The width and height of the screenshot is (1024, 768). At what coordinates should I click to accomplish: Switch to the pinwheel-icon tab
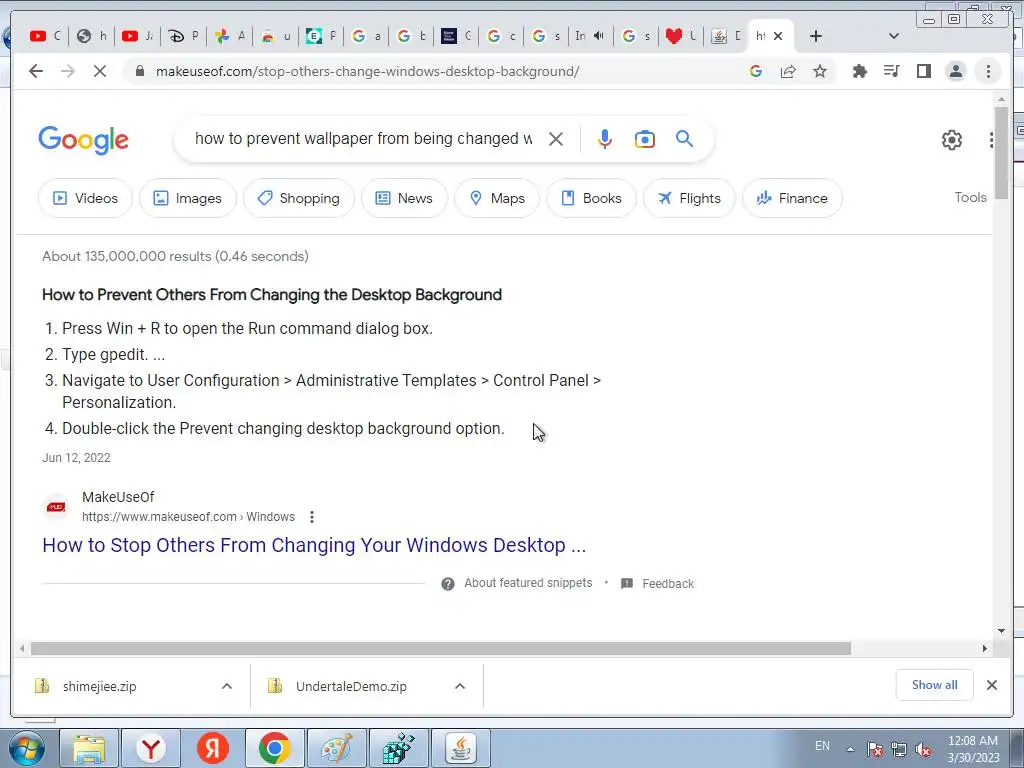[229, 36]
